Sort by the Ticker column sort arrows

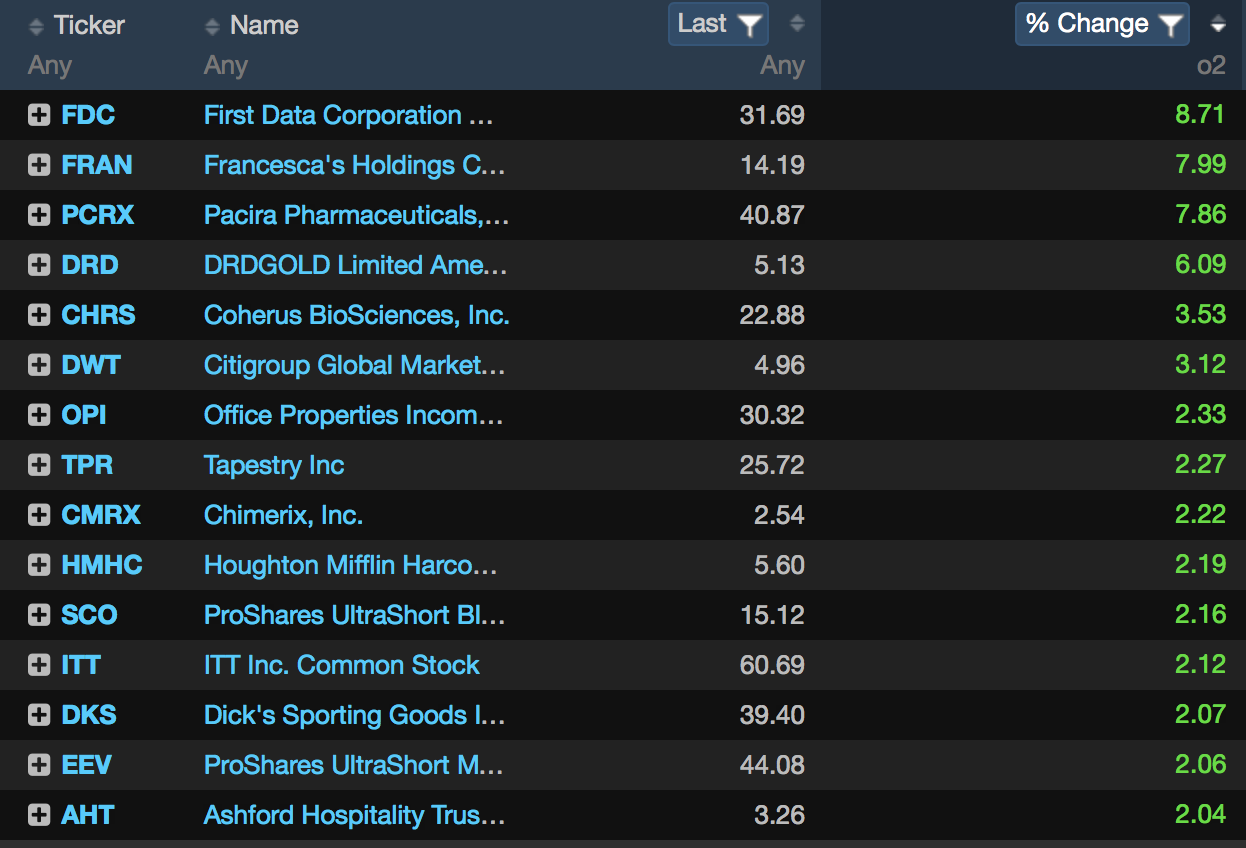(37, 26)
